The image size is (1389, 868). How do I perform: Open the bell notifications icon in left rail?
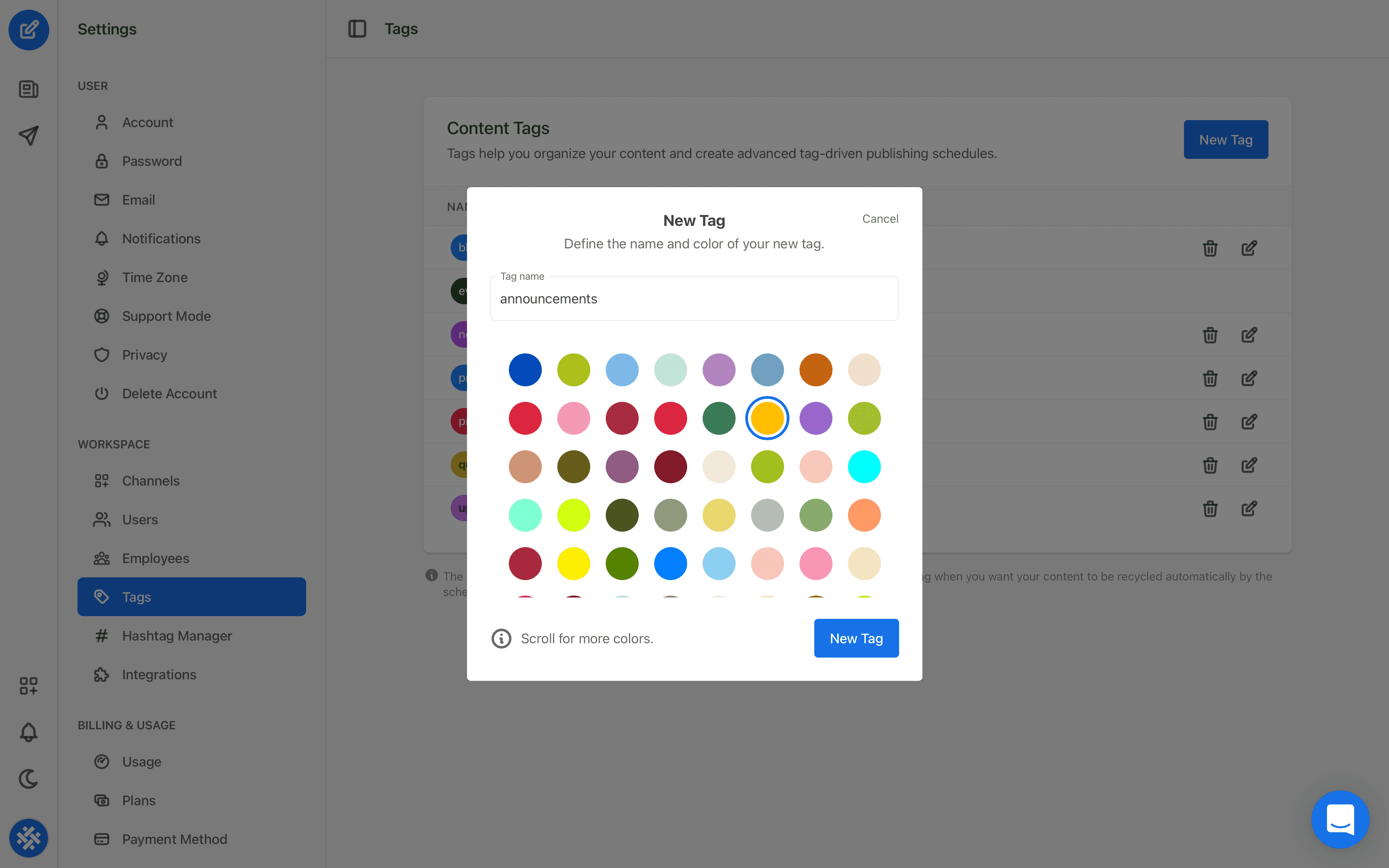pos(29,732)
